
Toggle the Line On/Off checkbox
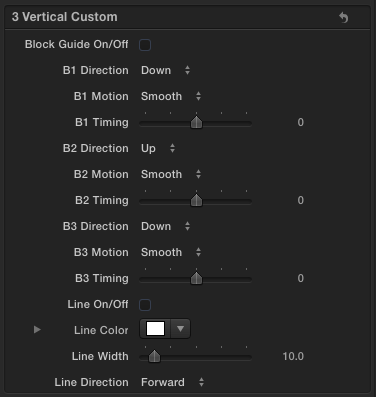tap(145, 305)
